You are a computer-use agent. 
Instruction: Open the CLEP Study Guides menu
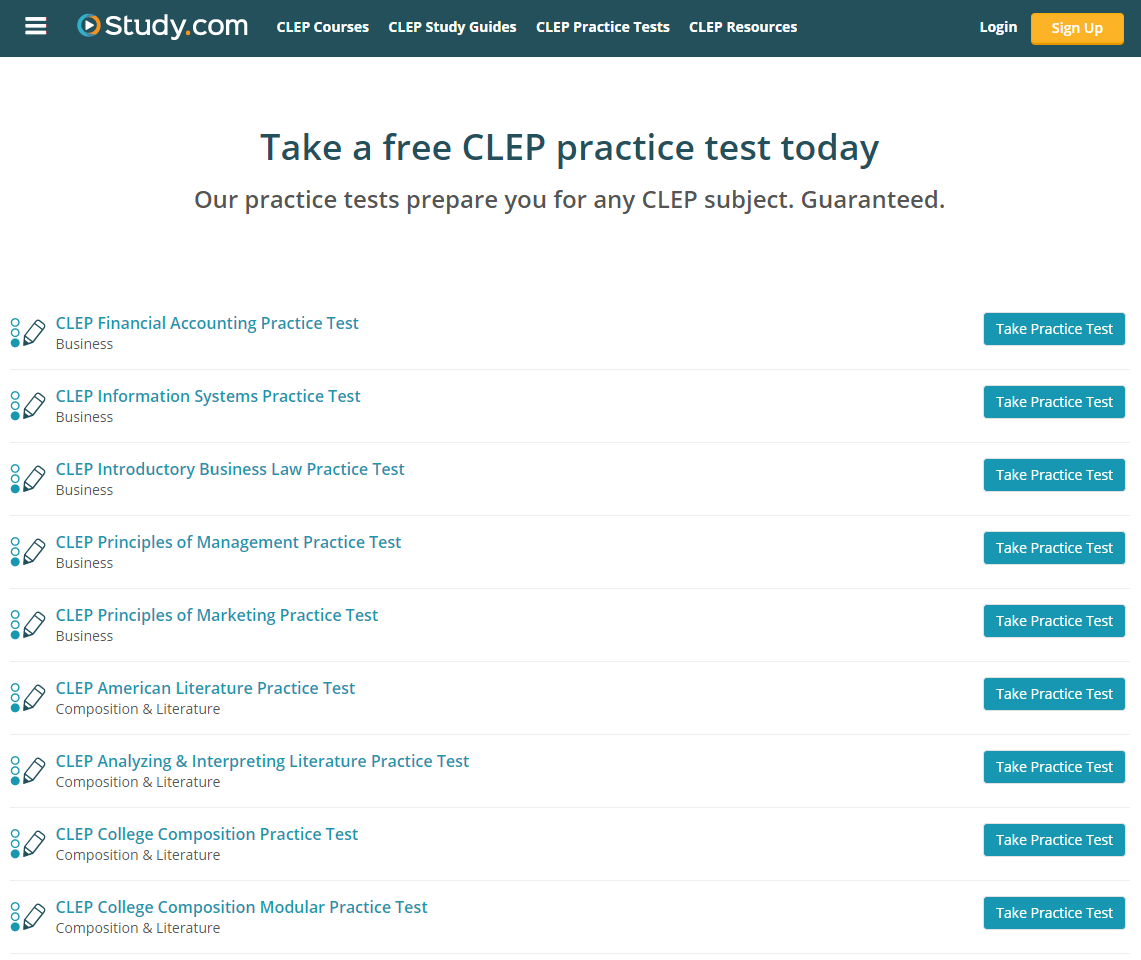click(452, 27)
